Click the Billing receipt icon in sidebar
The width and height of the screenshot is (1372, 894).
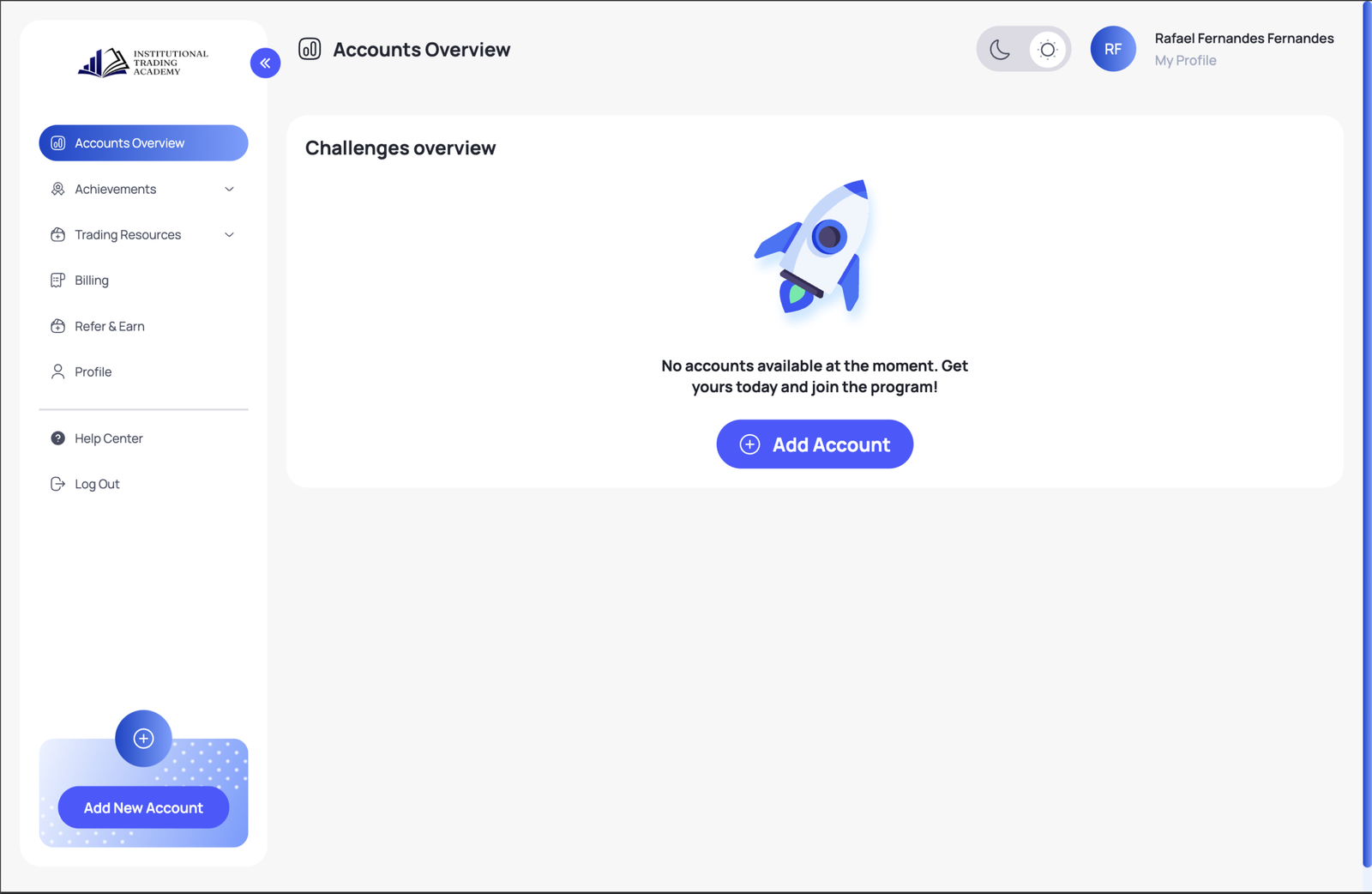click(x=57, y=281)
